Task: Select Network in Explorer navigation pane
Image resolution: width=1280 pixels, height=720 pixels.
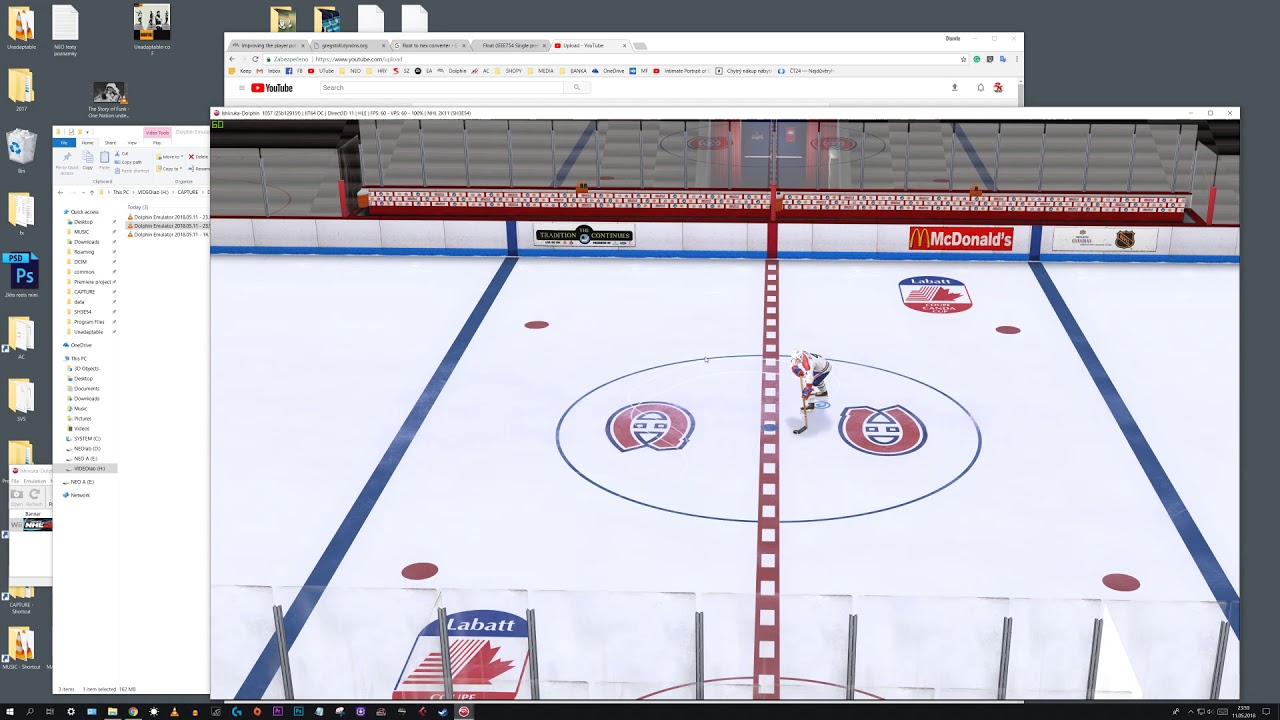Action: point(77,495)
